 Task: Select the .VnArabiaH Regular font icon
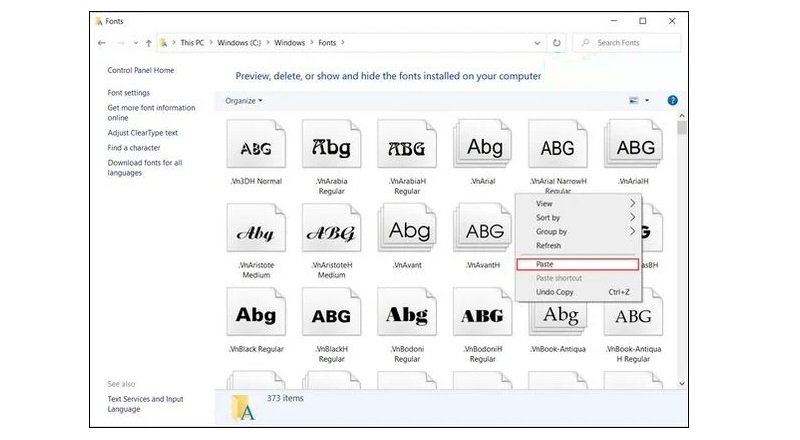(407, 144)
